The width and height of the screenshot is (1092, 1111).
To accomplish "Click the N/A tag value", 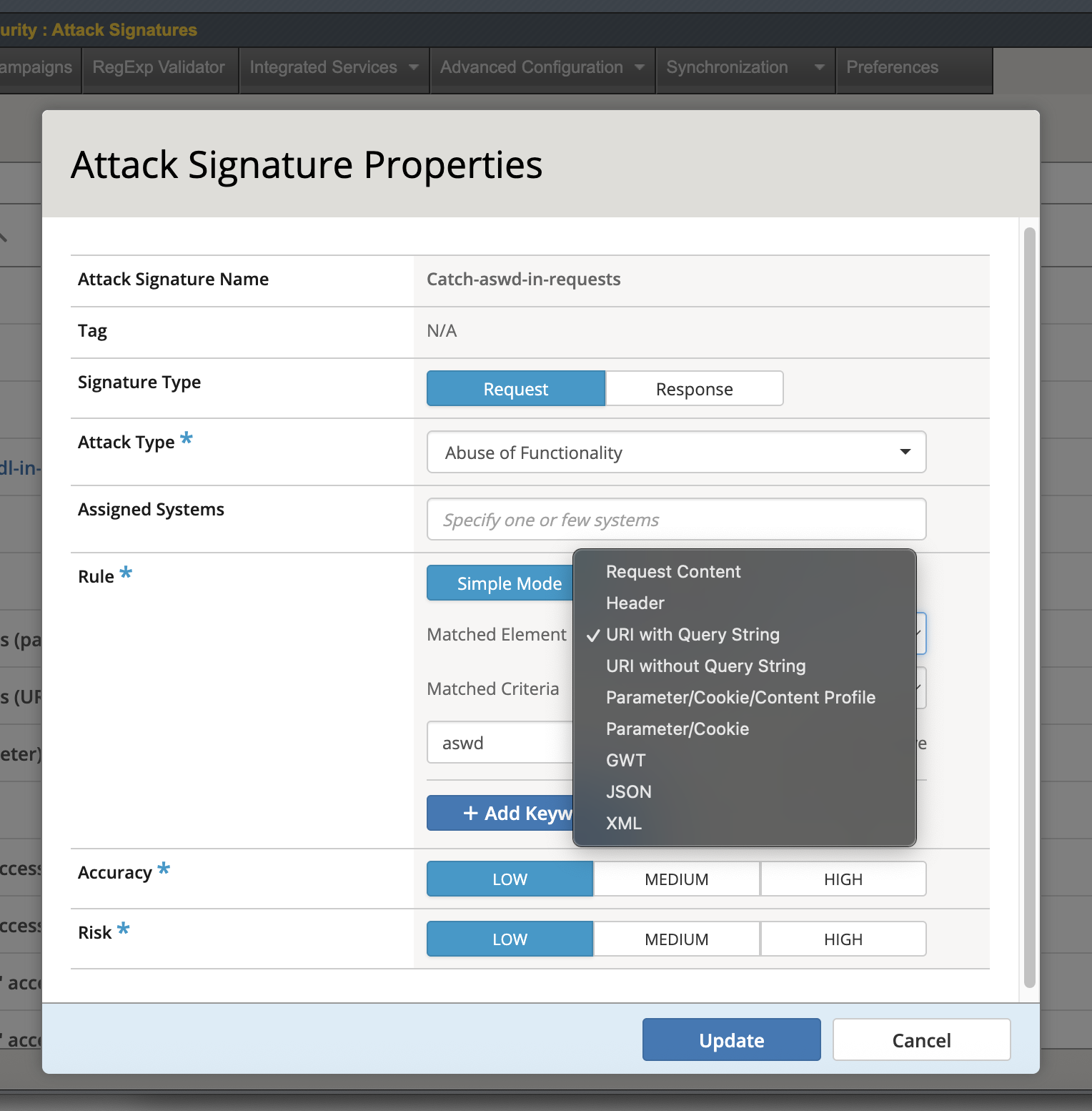I will 442,331.
